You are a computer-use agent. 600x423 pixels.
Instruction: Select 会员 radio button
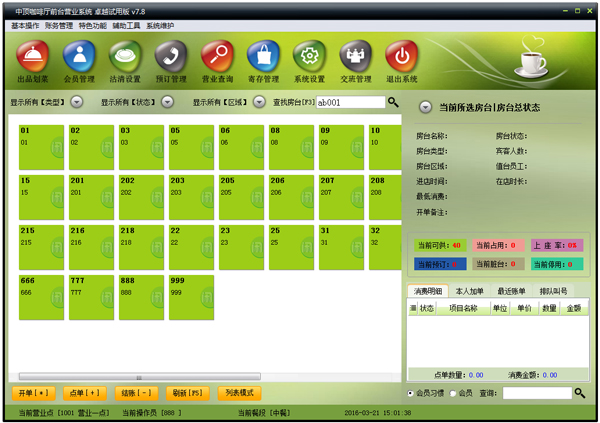pos(453,393)
